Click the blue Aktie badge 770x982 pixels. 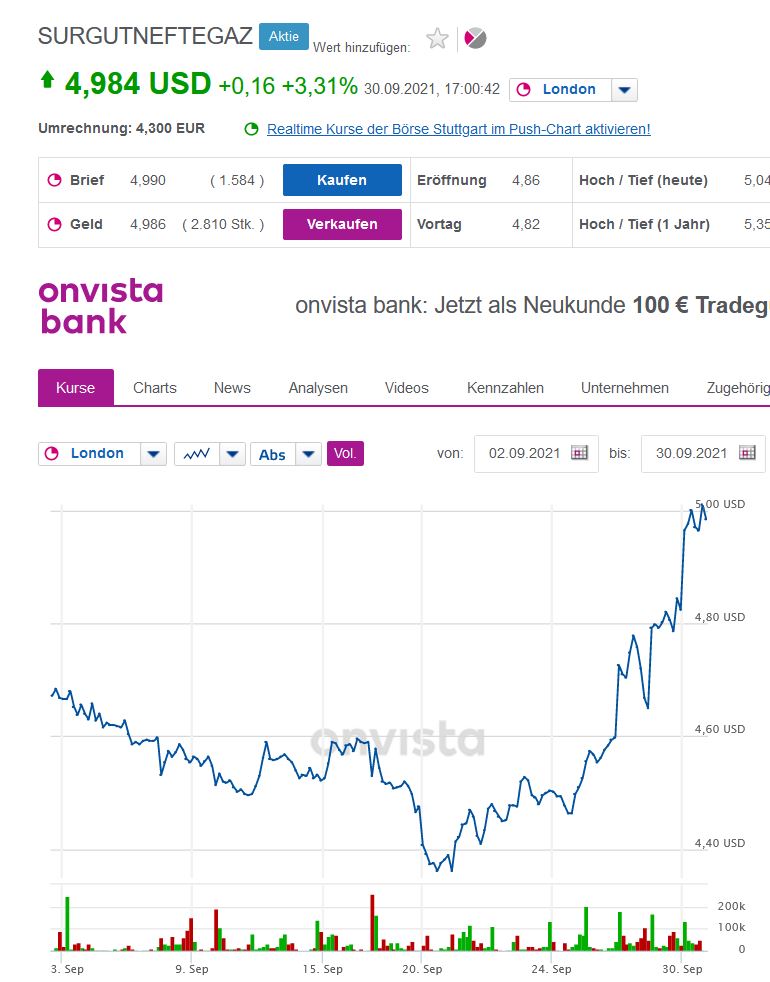[x=284, y=37]
